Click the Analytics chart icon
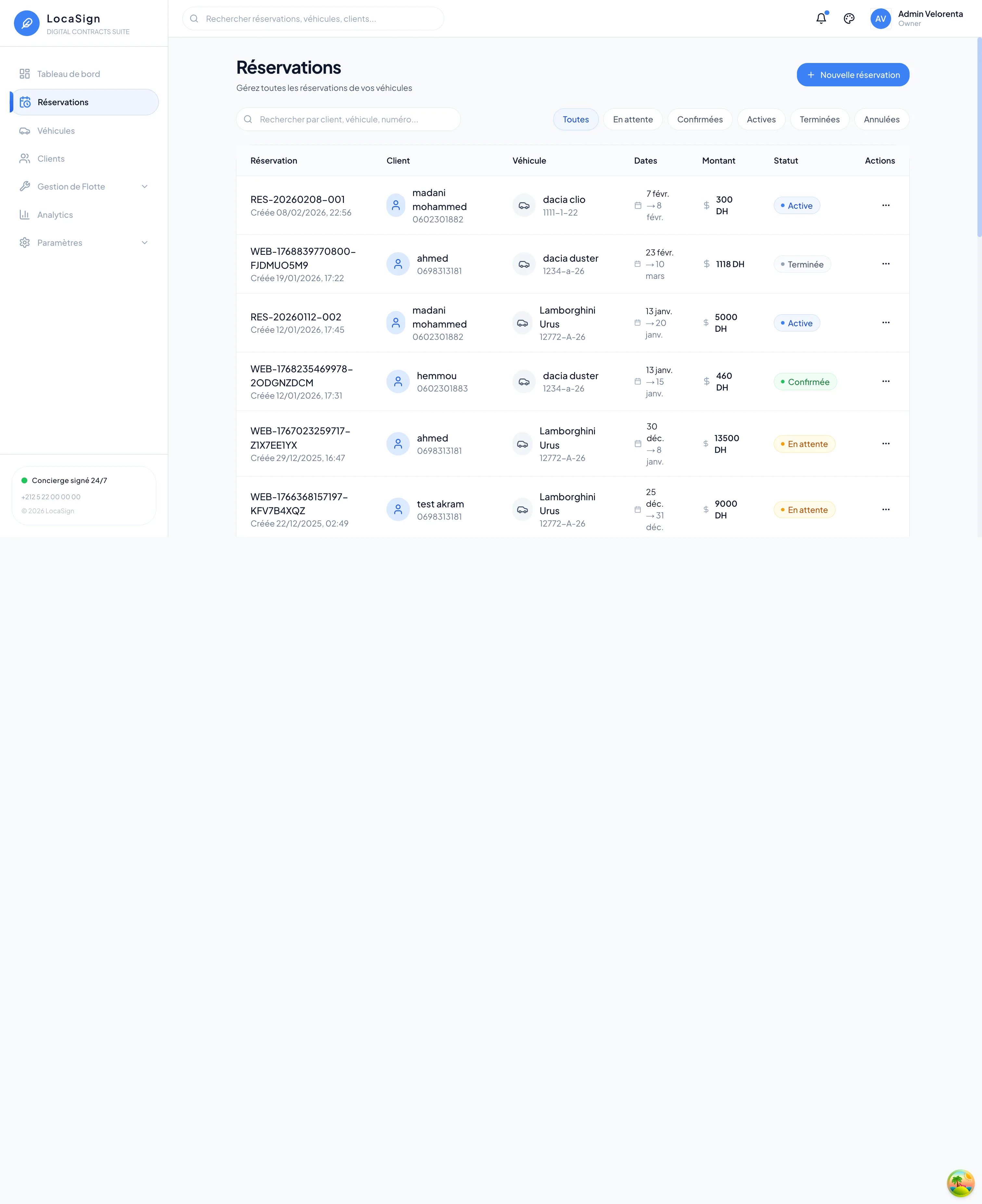982x1204 pixels. pos(25,215)
